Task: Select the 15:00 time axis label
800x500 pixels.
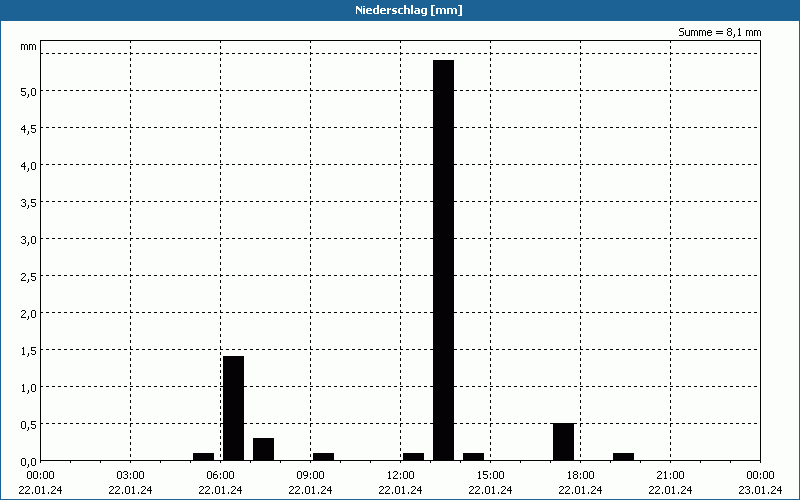Action: click(x=490, y=476)
